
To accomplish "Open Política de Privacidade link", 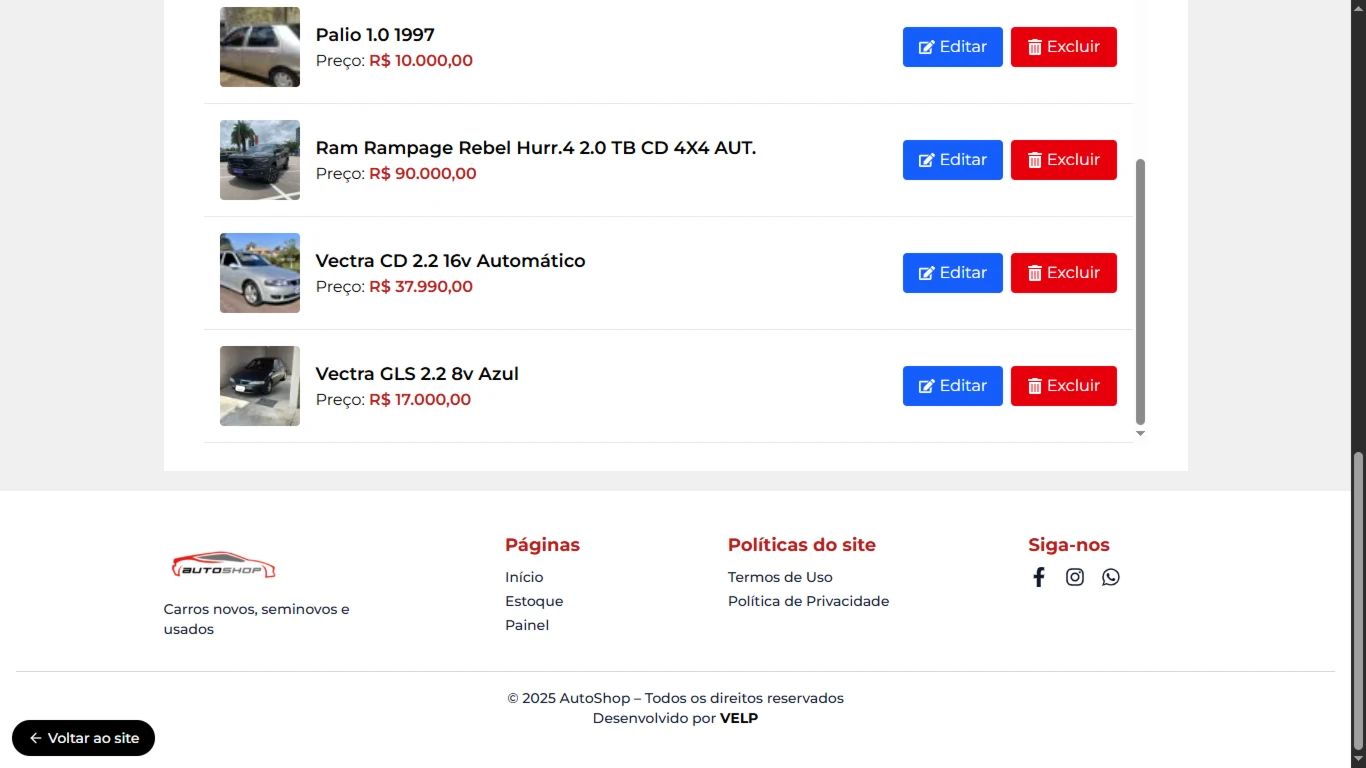I will [808, 601].
